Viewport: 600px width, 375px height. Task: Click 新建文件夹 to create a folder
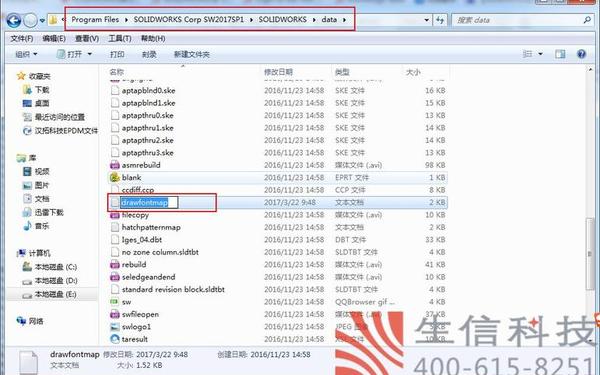(x=192, y=54)
